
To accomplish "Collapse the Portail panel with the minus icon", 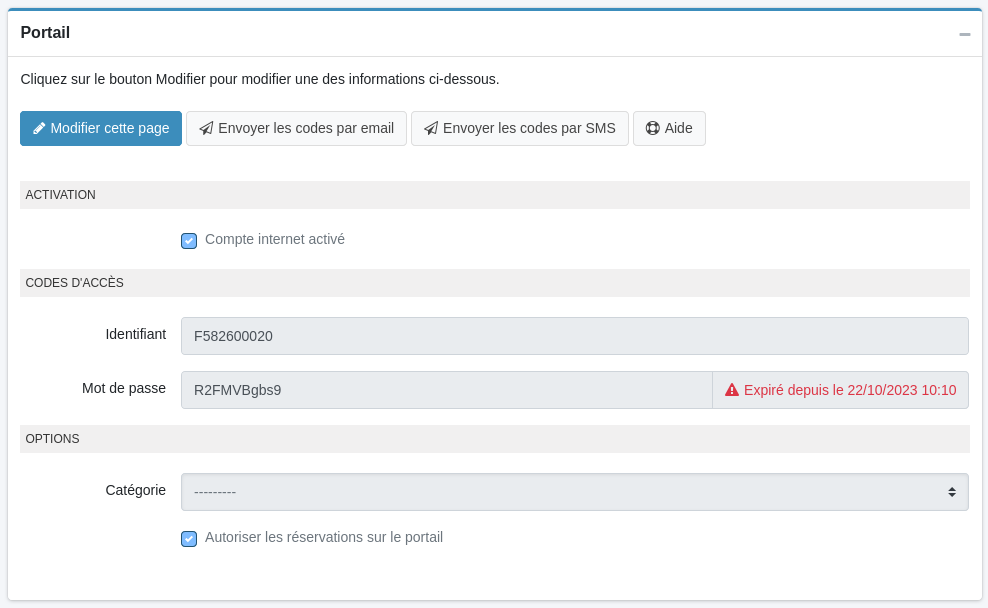I will [x=964, y=34].
